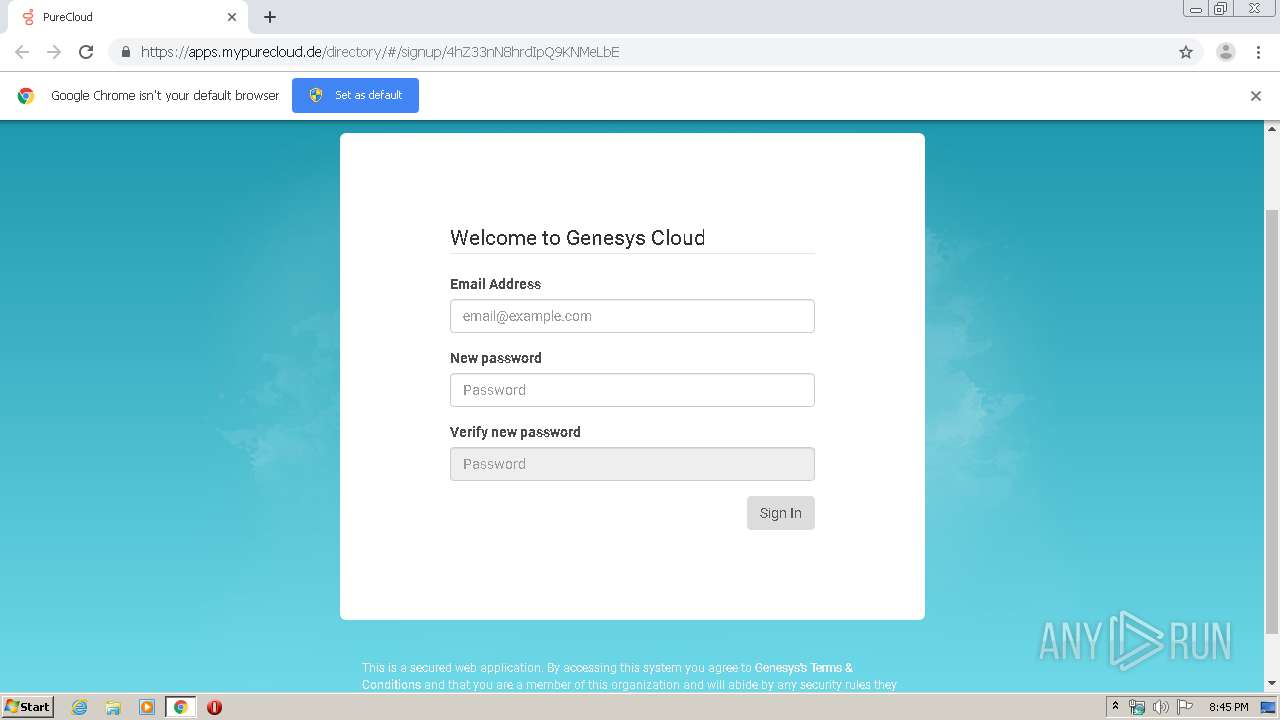
Task: Click the Set as default button
Action: pos(355,95)
